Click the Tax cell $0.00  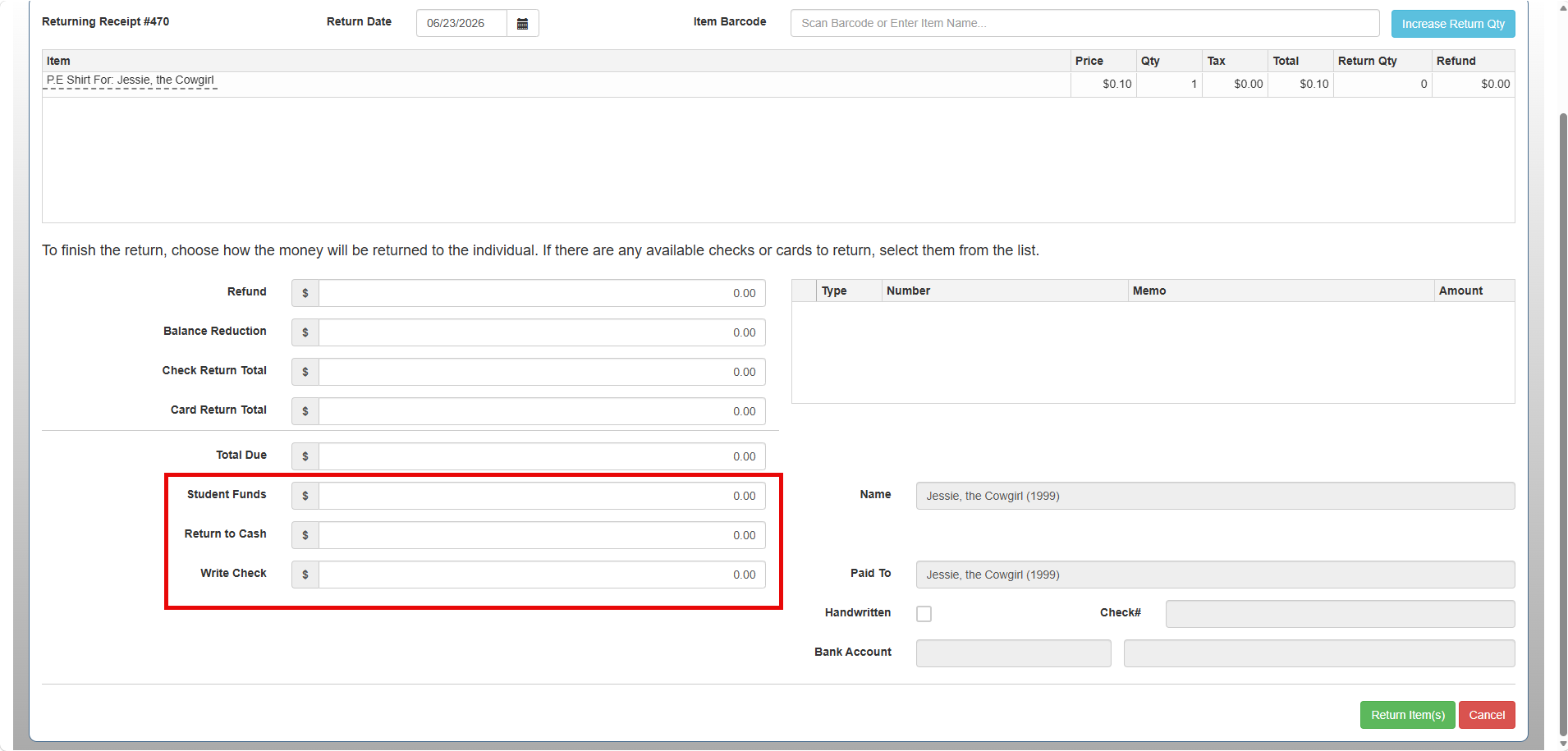tap(1235, 84)
